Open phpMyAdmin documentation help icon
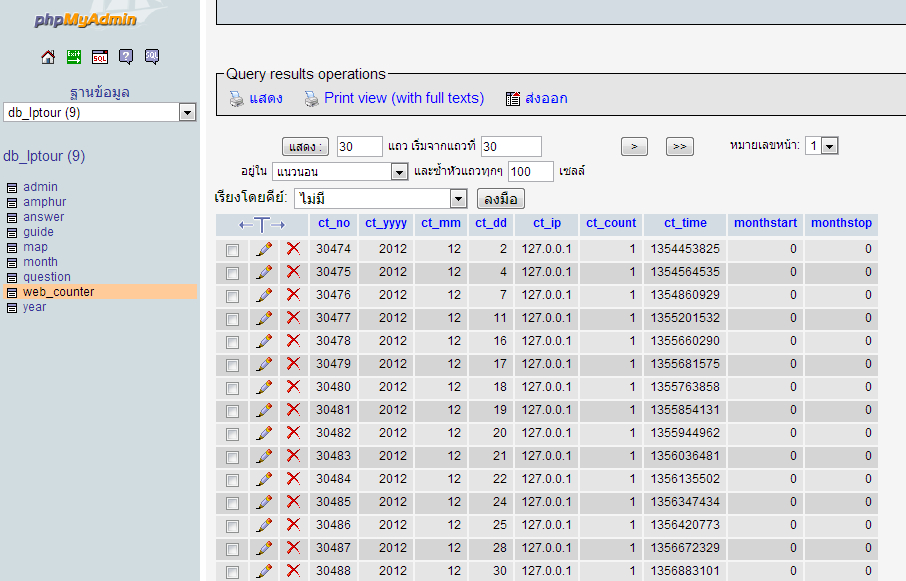 point(126,57)
